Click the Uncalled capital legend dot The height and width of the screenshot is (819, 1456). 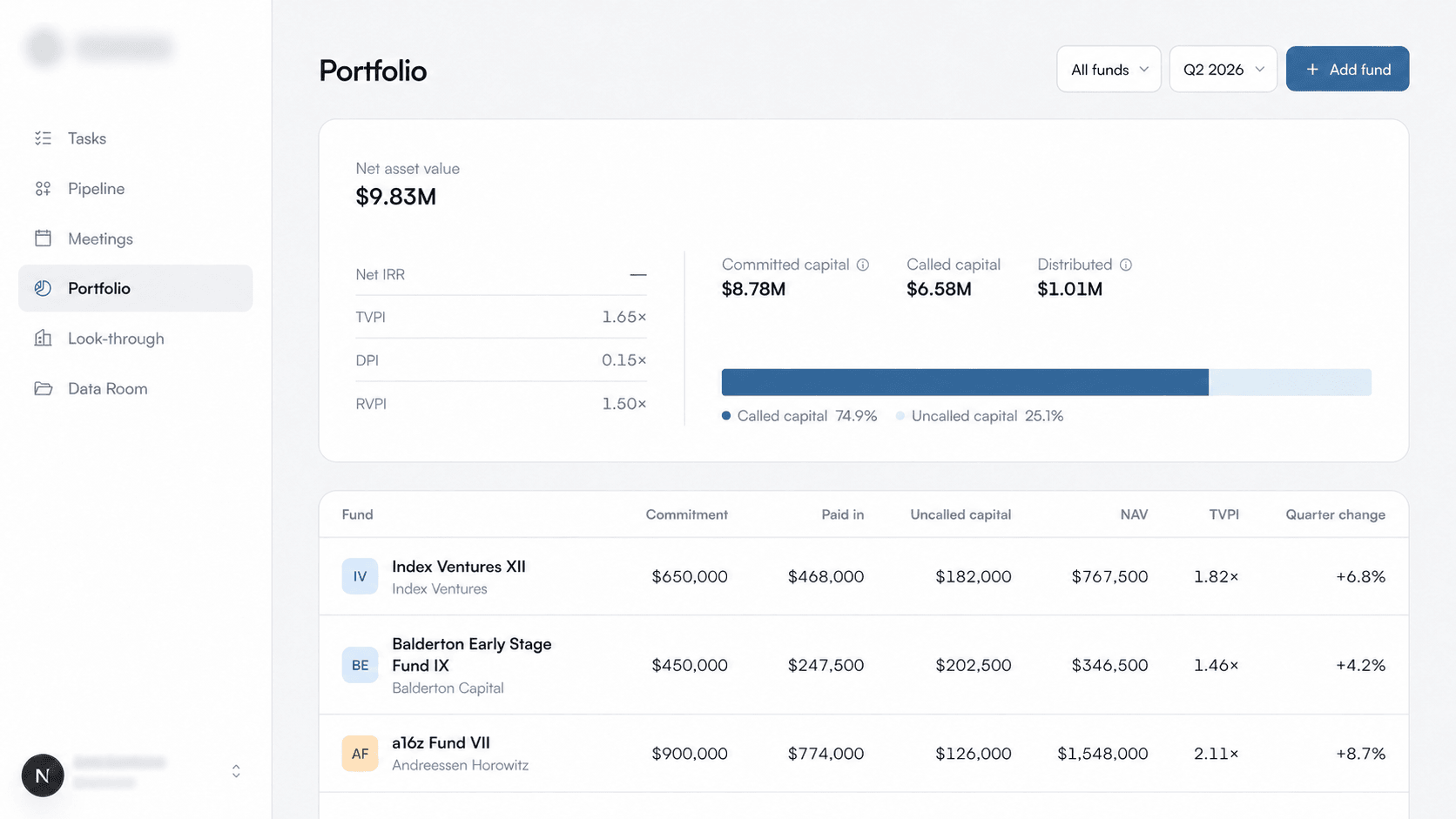pos(900,416)
